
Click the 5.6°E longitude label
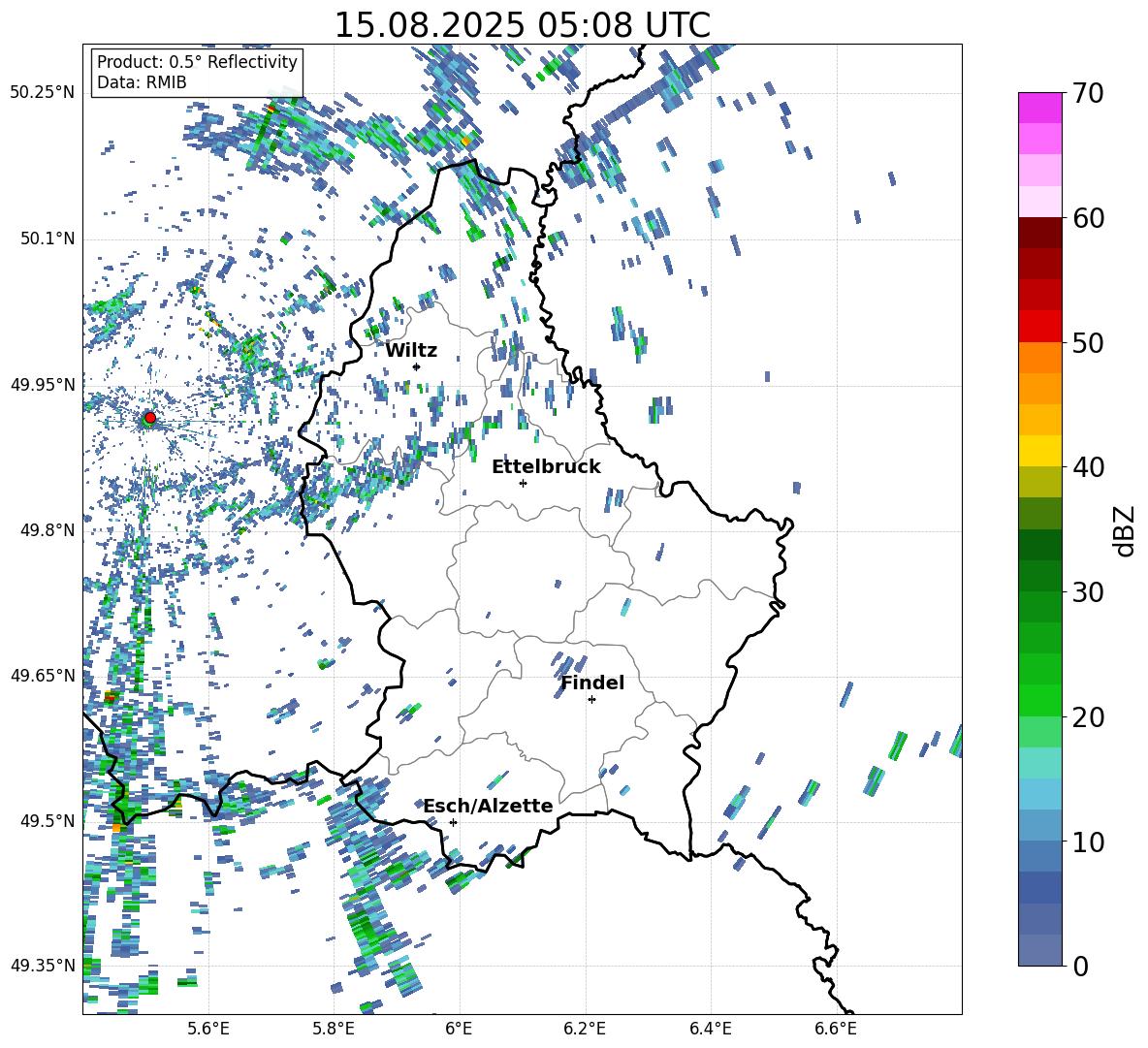click(208, 1030)
